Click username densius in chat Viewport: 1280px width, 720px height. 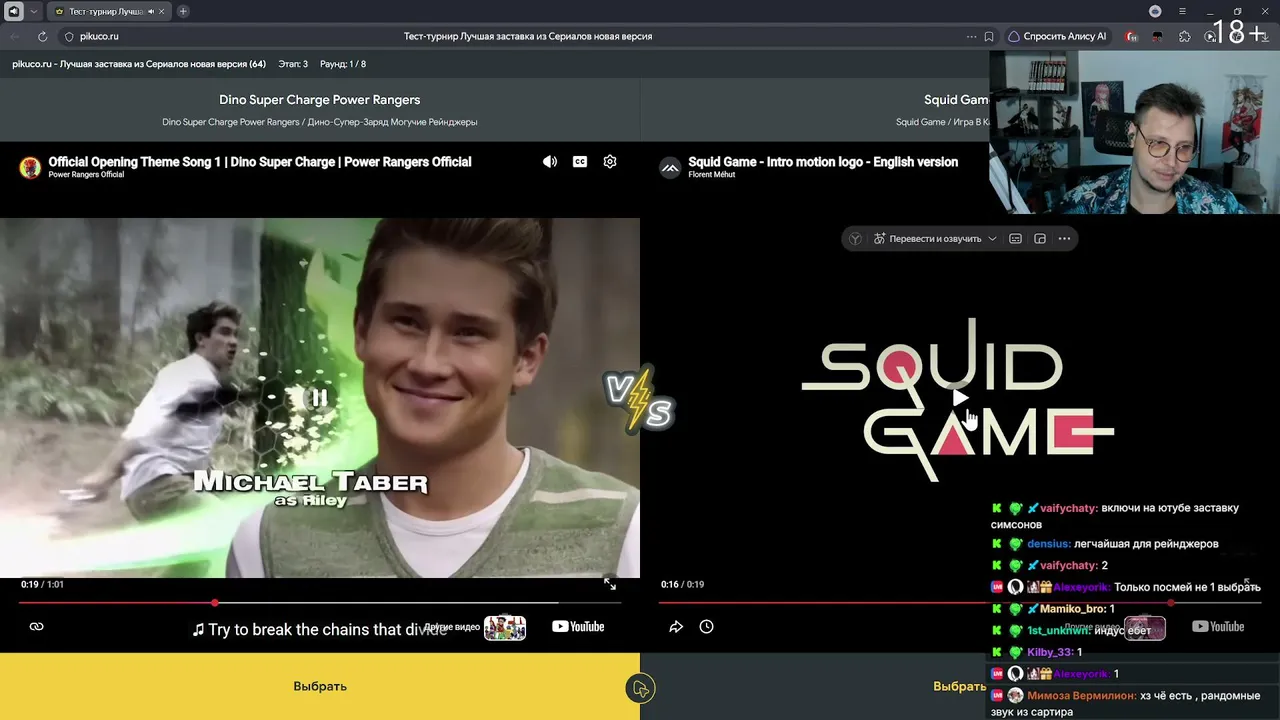coord(1048,544)
